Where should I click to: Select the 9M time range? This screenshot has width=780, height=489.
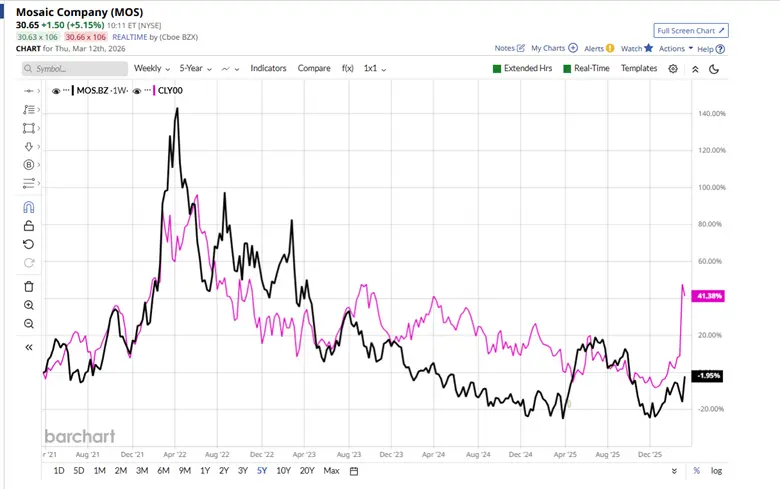185,471
